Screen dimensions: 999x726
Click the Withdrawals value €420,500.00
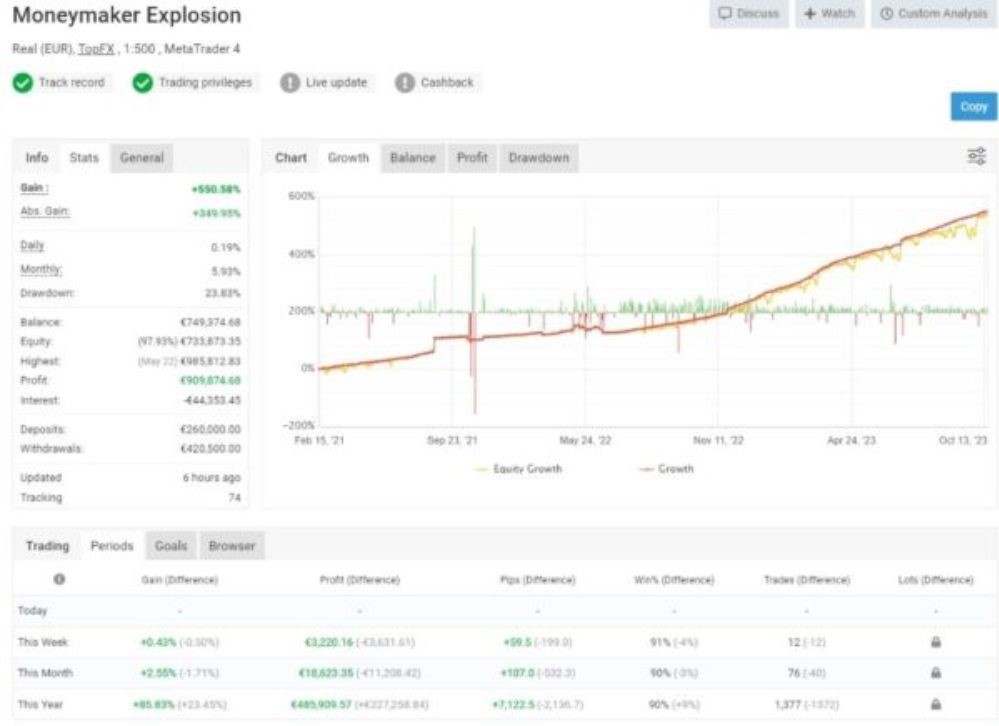point(210,448)
